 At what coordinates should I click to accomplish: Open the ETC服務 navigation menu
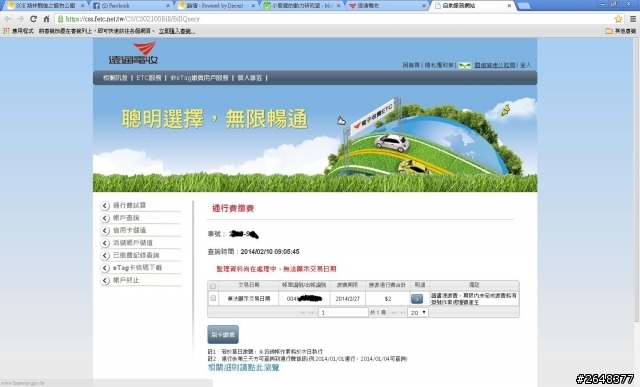coord(149,78)
